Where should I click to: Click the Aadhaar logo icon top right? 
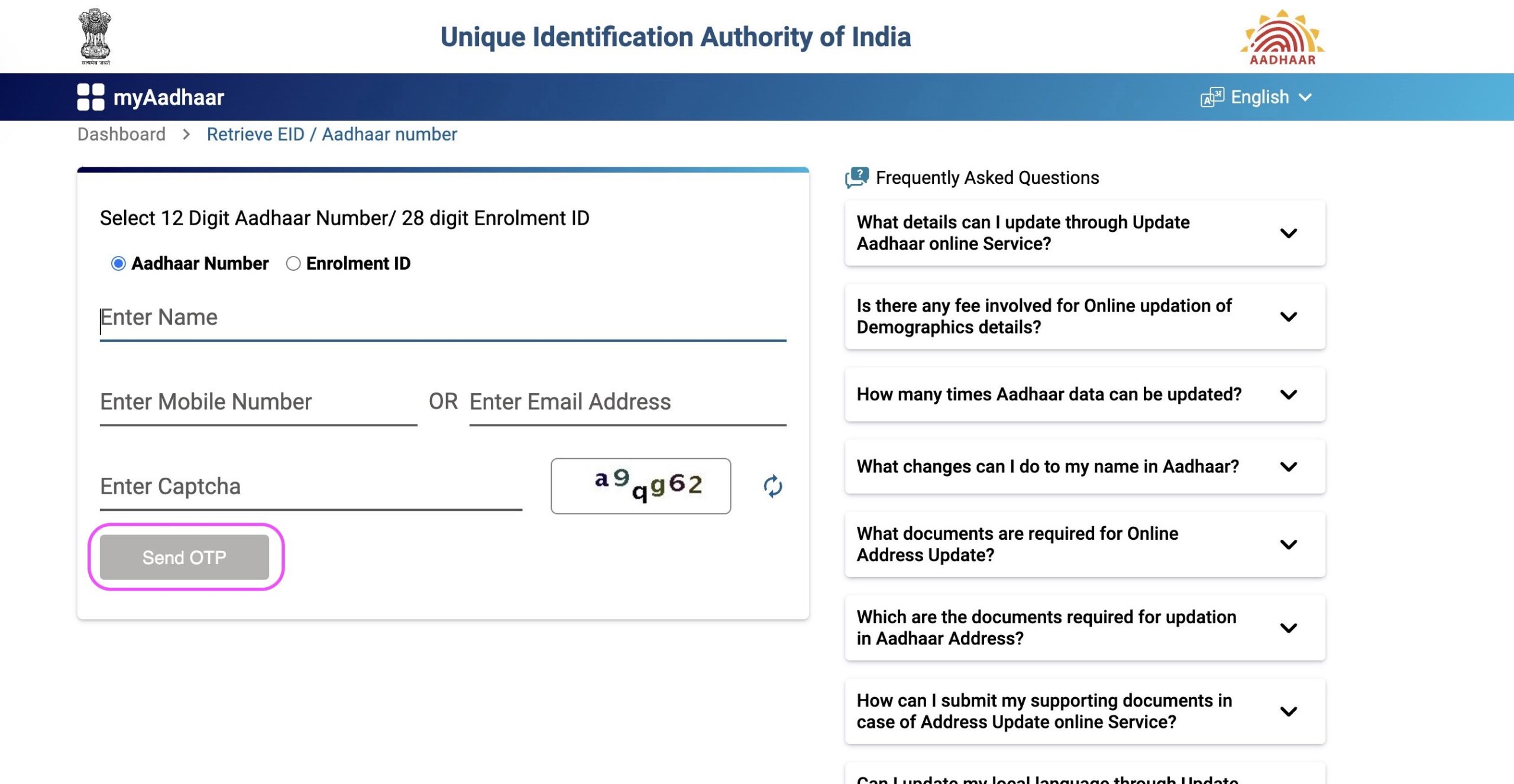[1281, 36]
